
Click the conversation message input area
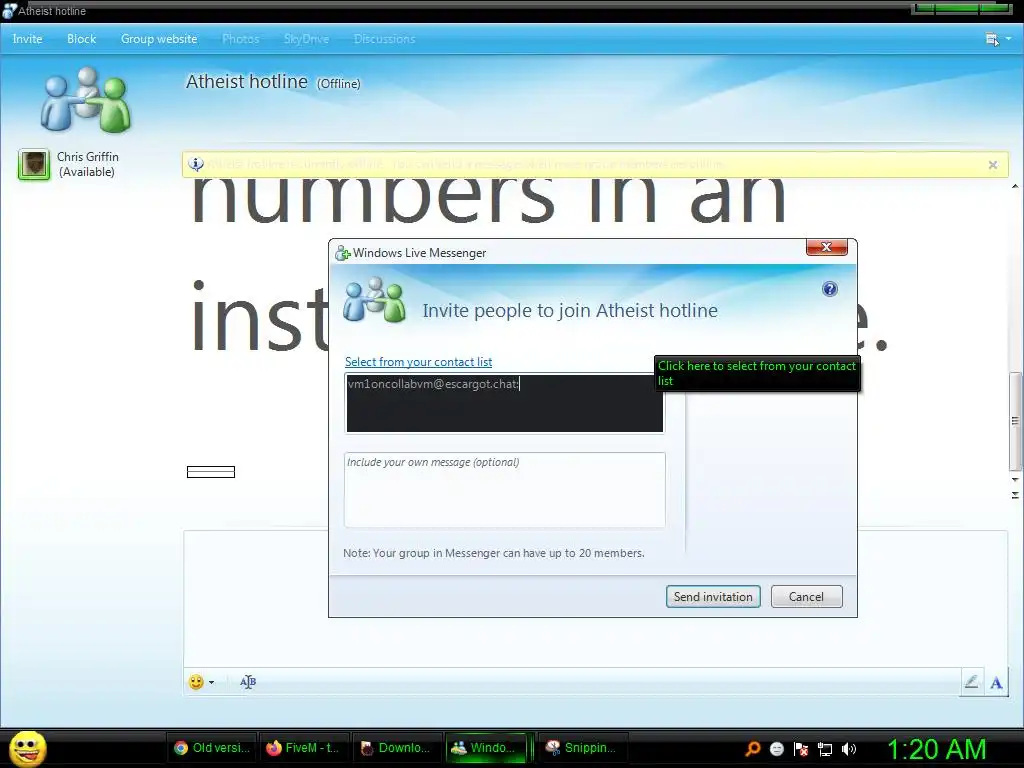click(x=596, y=598)
